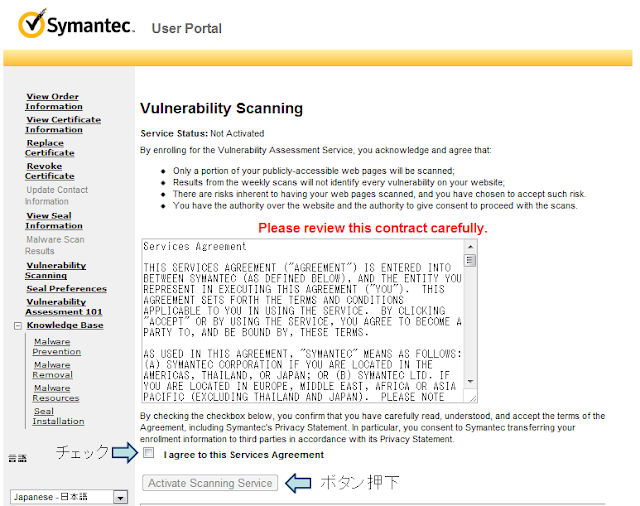
Task: Click the Activate Scanning Service button
Action: [x=210, y=483]
